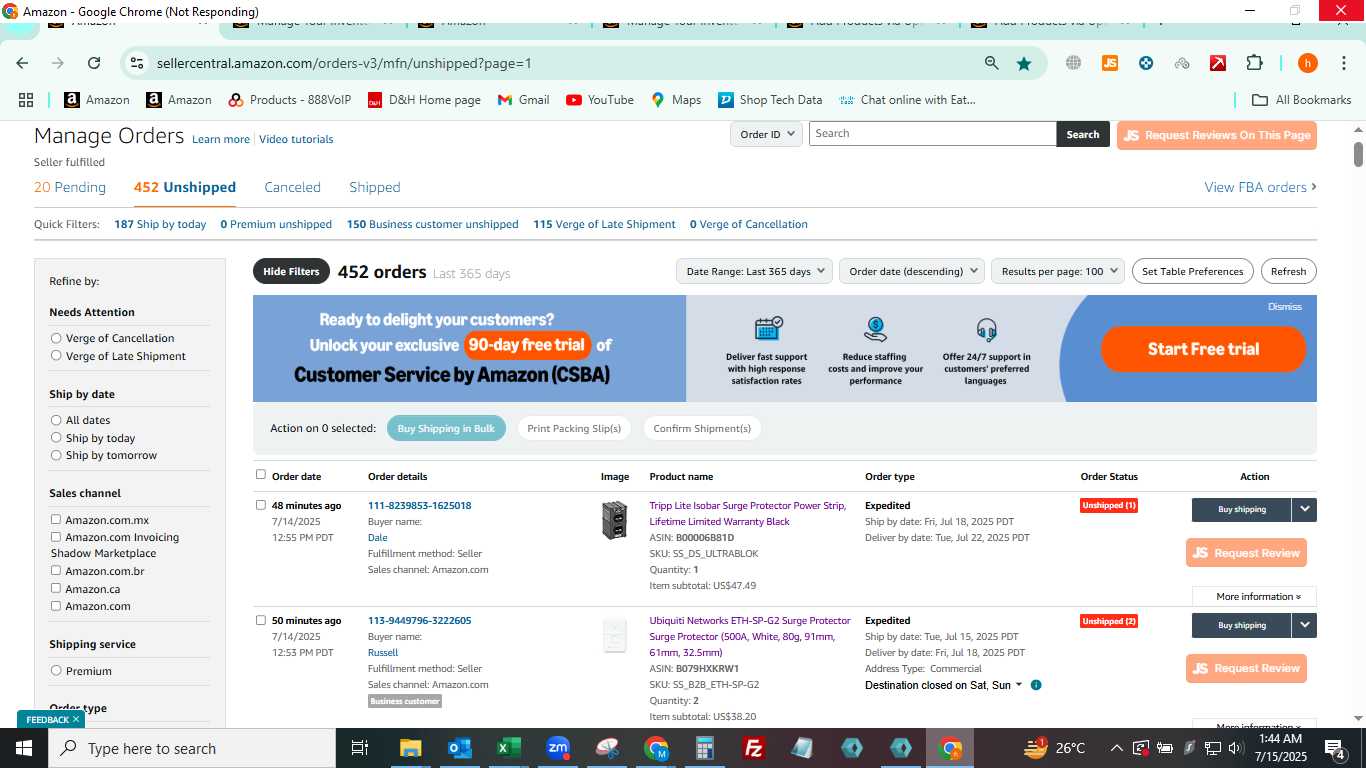Expand Buy shipping arrow for Tripp Lite order
1366x768 pixels.
tap(1304, 510)
